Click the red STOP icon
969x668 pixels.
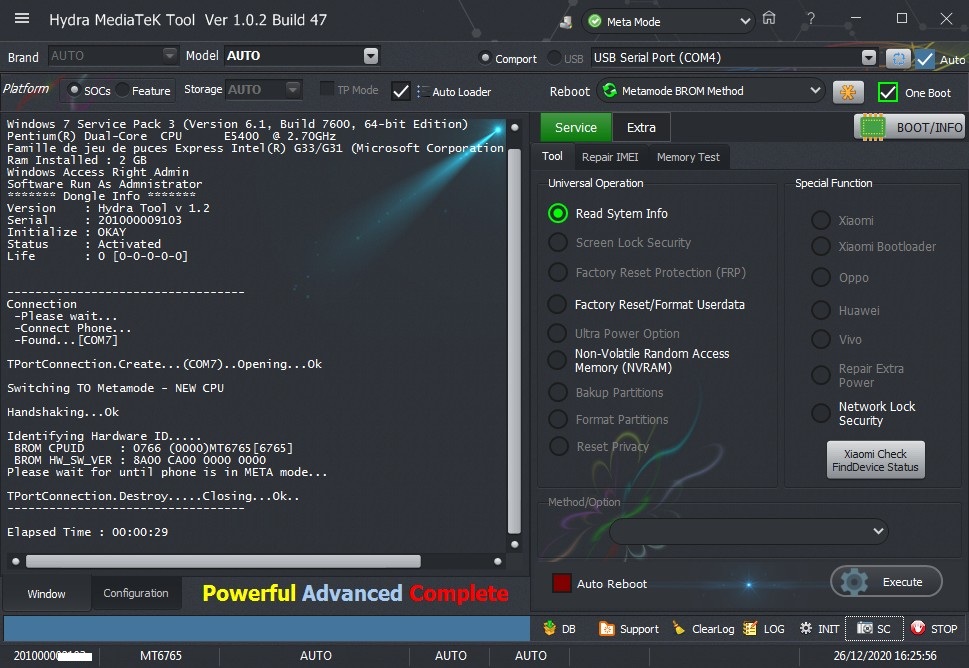(x=918, y=628)
